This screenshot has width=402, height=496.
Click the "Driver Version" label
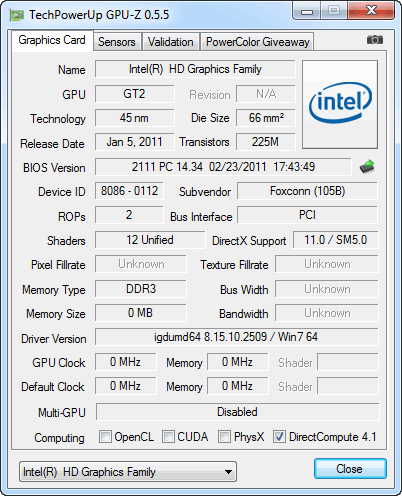pos(54,339)
